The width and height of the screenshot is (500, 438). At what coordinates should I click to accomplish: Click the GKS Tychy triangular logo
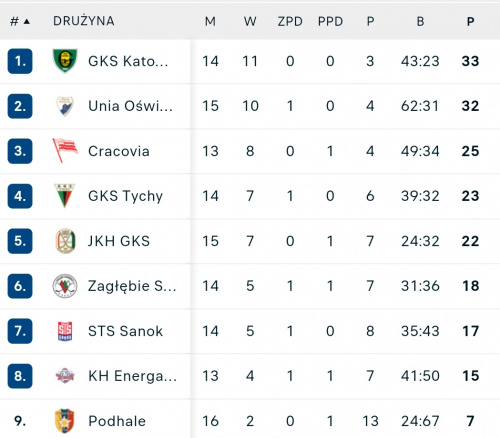pyautogui.click(x=65, y=196)
